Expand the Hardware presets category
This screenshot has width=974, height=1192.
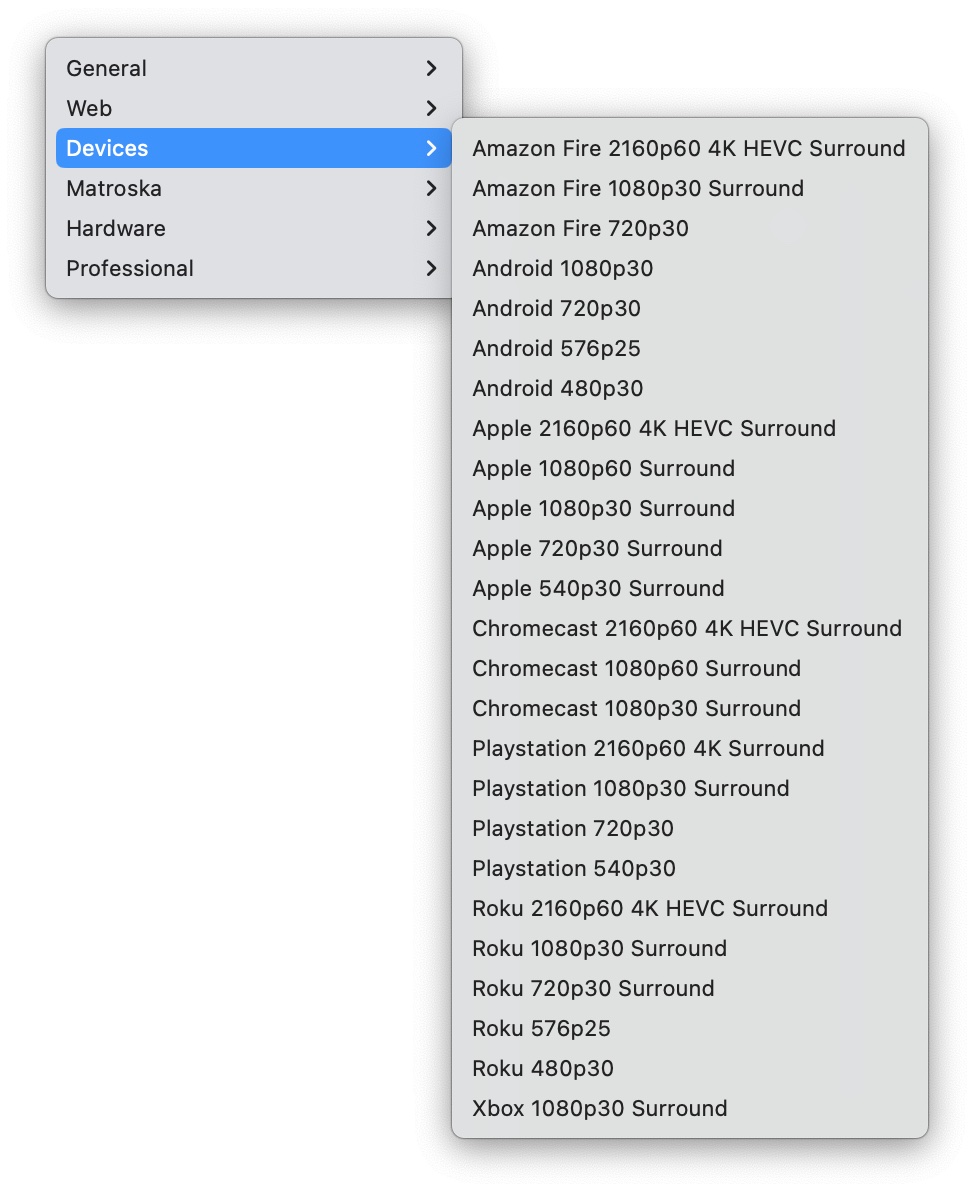pos(253,228)
